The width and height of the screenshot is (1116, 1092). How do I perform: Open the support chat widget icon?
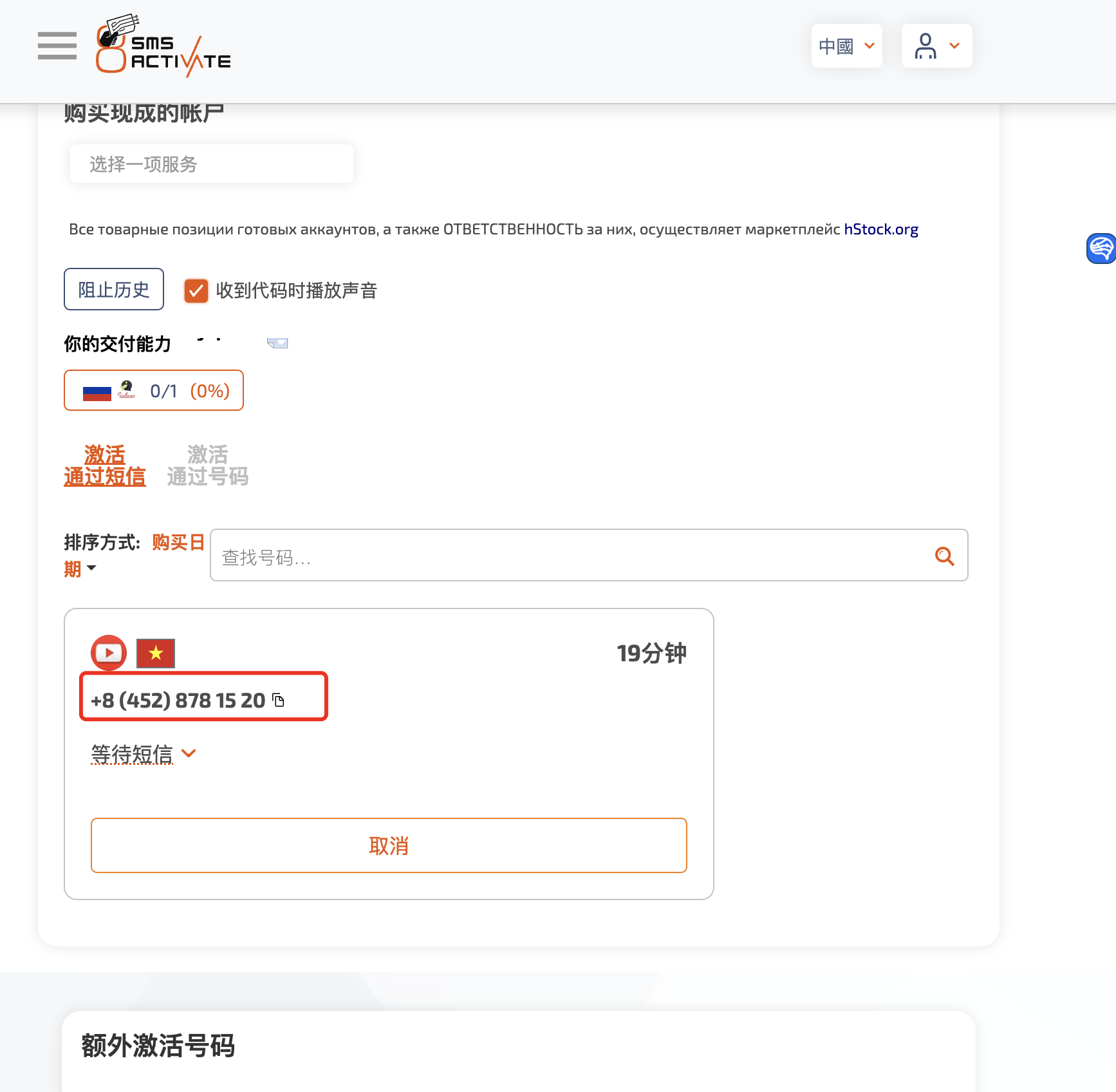pyautogui.click(x=1101, y=249)
